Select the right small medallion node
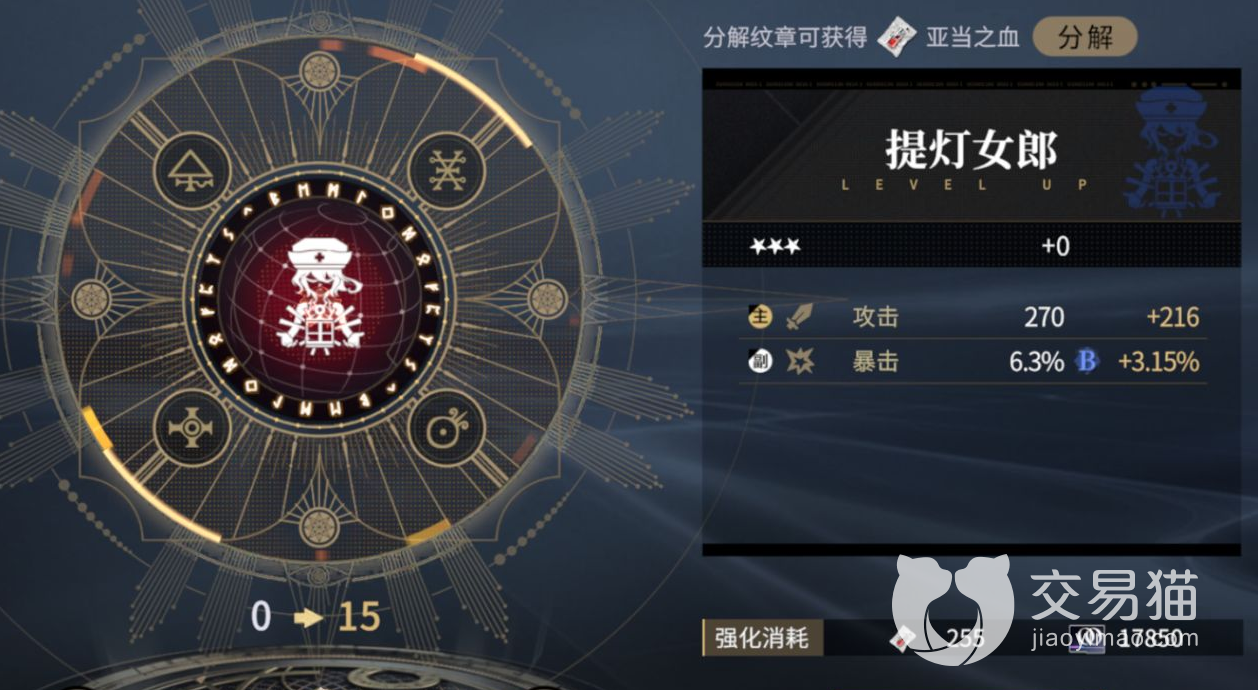This screenshot has height=690, width=1258. (x=547, y=299)
